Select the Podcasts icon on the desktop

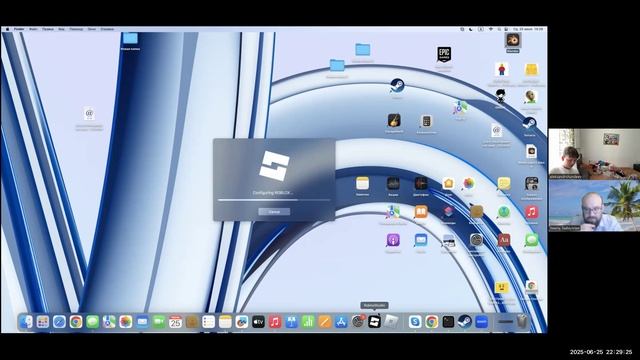(393, 240)
